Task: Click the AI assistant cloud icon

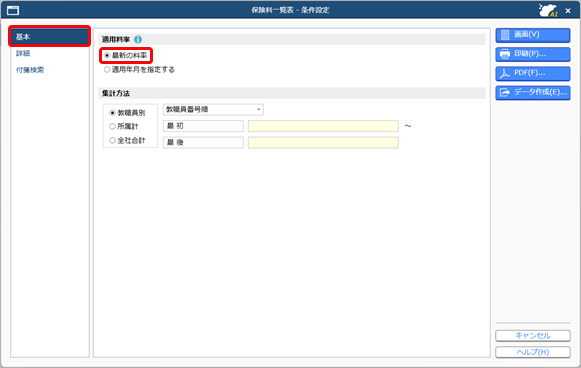Action: [548, 10]
